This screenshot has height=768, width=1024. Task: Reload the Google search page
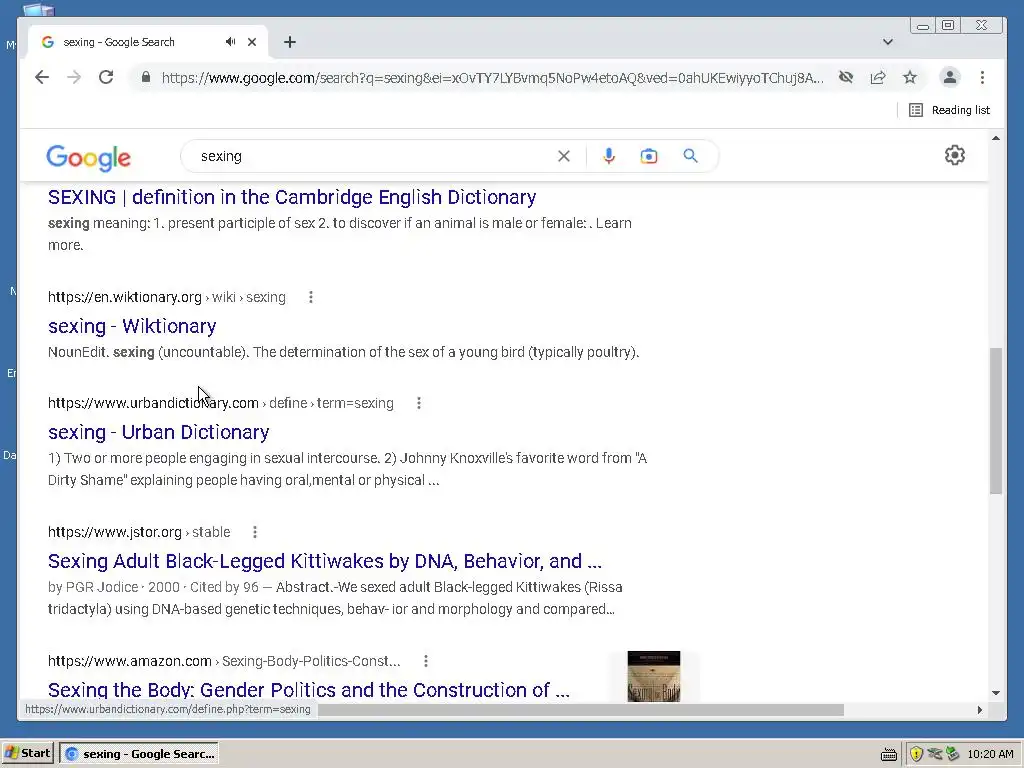pyautogui.click(x=106, y=78)
